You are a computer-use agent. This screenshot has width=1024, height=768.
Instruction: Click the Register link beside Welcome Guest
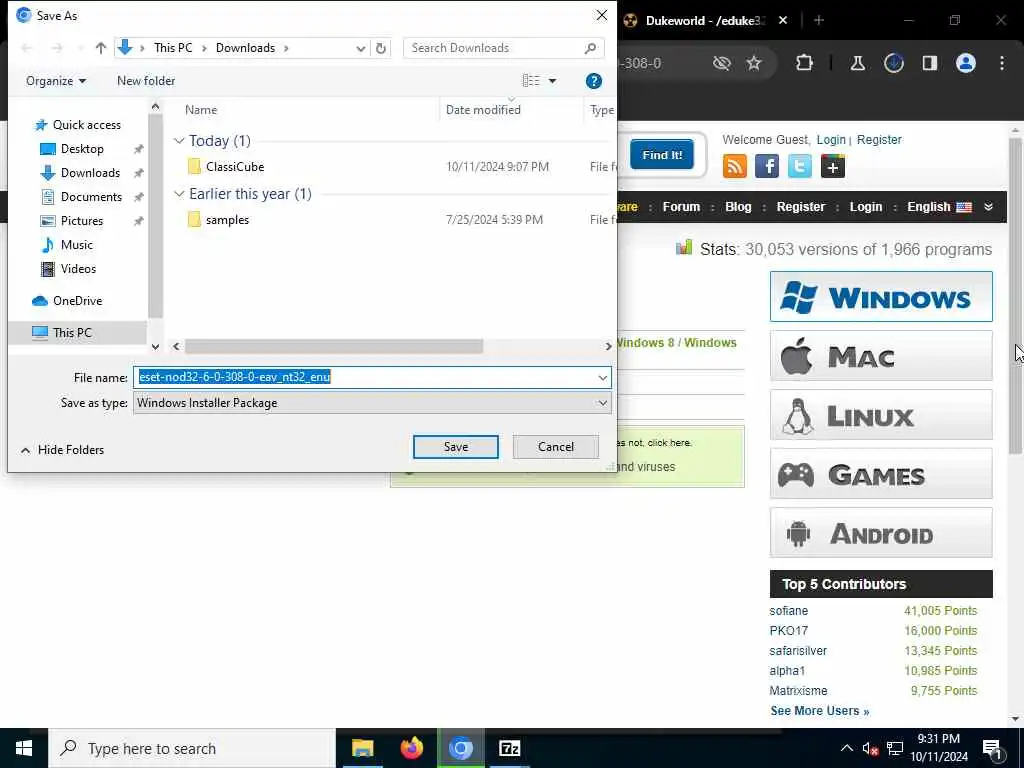click(879, 140)
